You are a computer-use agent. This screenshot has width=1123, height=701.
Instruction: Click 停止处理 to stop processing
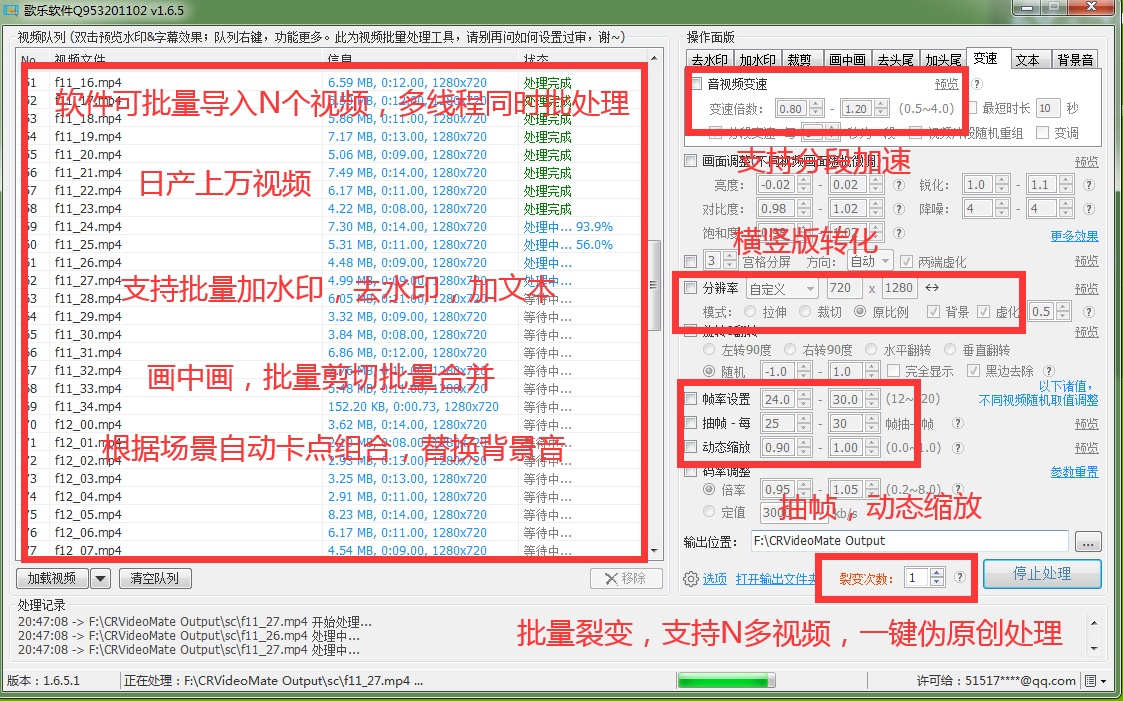tap(1043, 574)
